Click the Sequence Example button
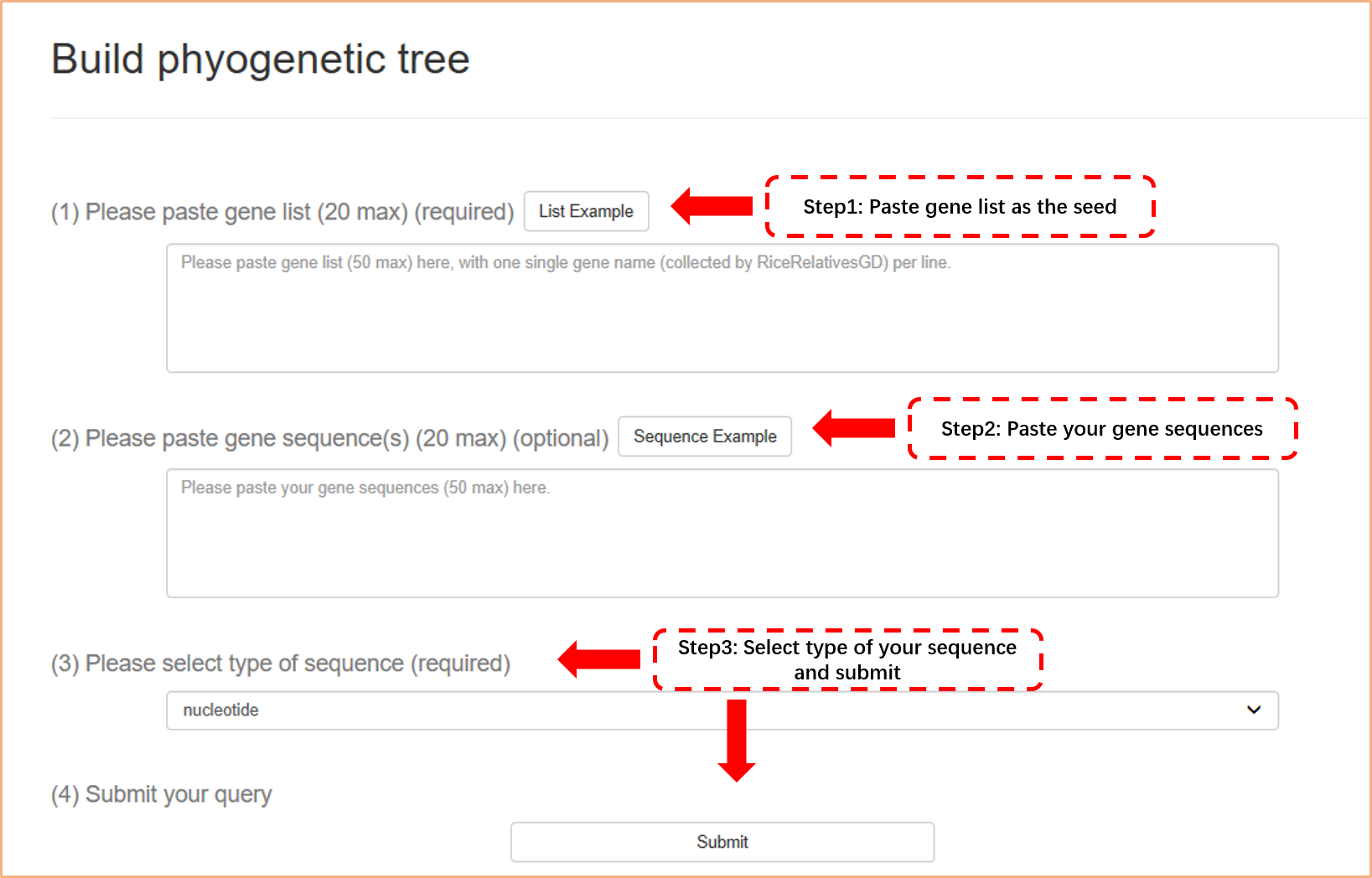Viewport: 1372px width, 878px height. [x=705, y=436]
